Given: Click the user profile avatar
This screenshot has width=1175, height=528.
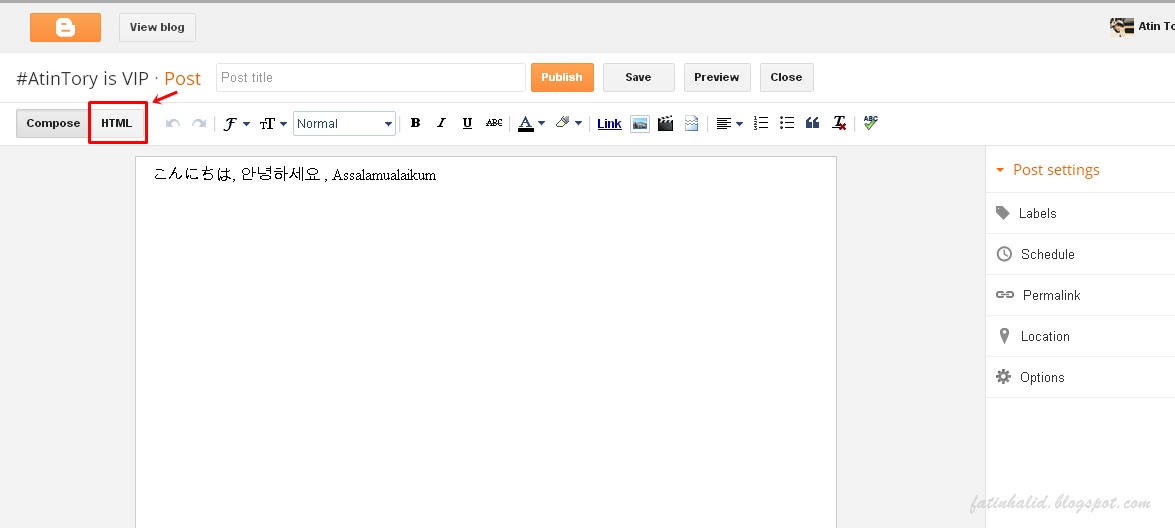Looking at the screenshot, I should point(1121,27).
